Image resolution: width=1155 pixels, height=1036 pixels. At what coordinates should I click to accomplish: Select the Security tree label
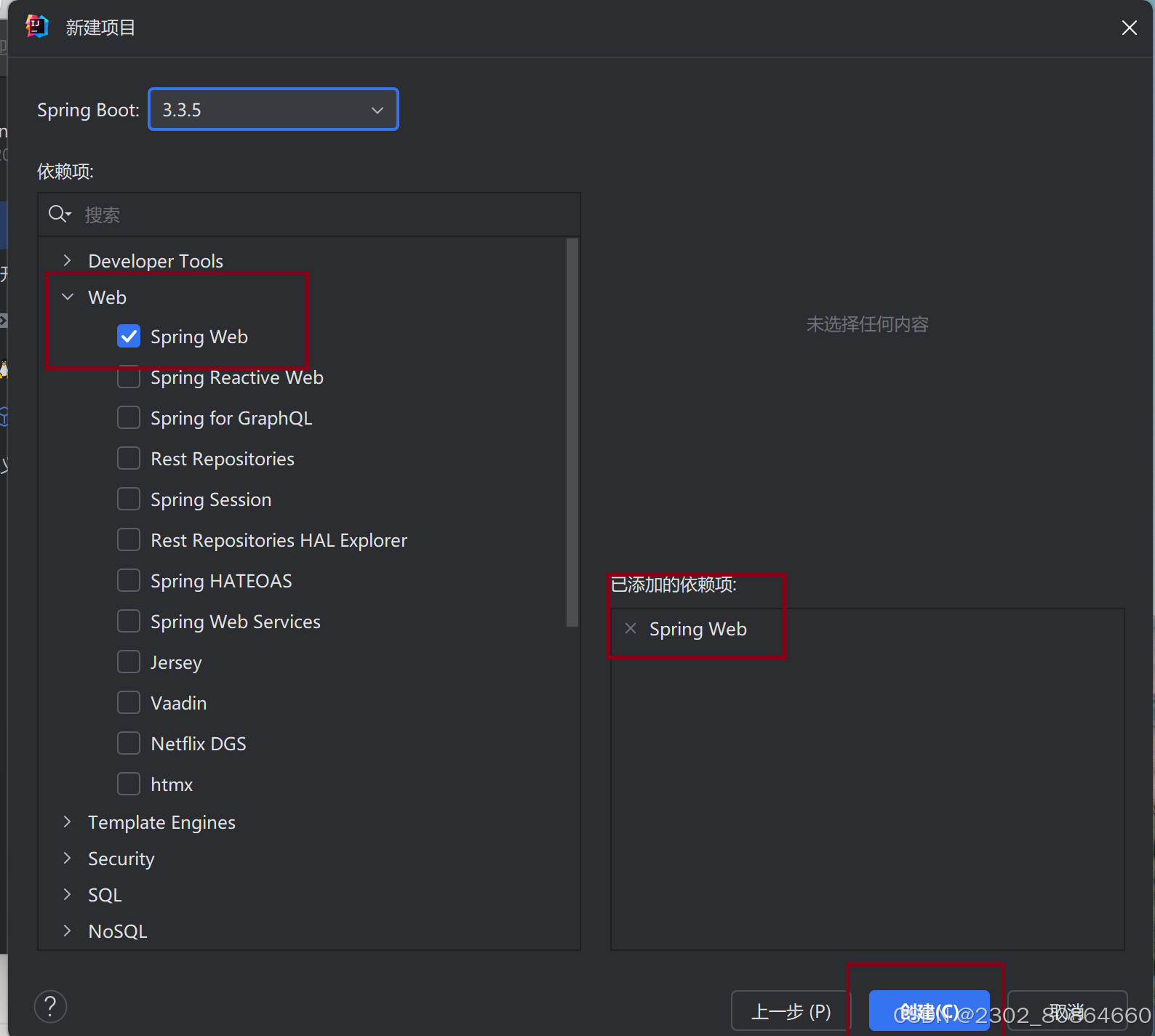click(x=121, y=859)
